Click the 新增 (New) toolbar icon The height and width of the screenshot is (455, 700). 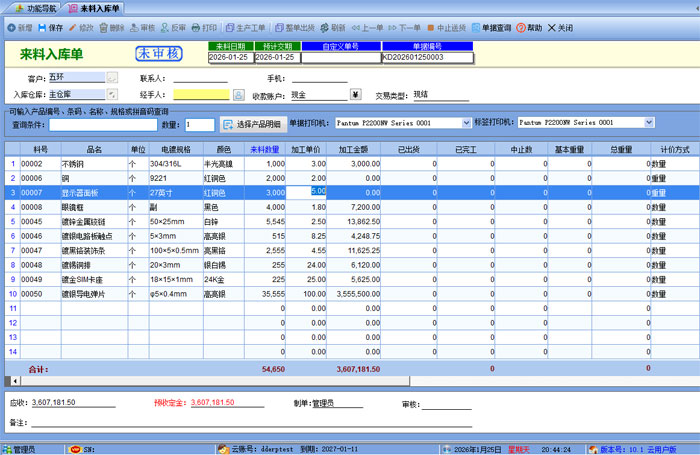pyautogui.click(x=20, y=27)
